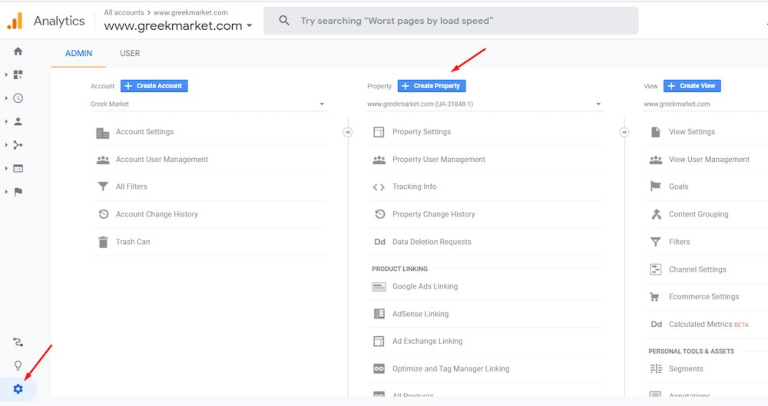The image size is (768, 406).
Task: Open Tracking Info settings
Action: pyautogui.click(x=414, y=187)
